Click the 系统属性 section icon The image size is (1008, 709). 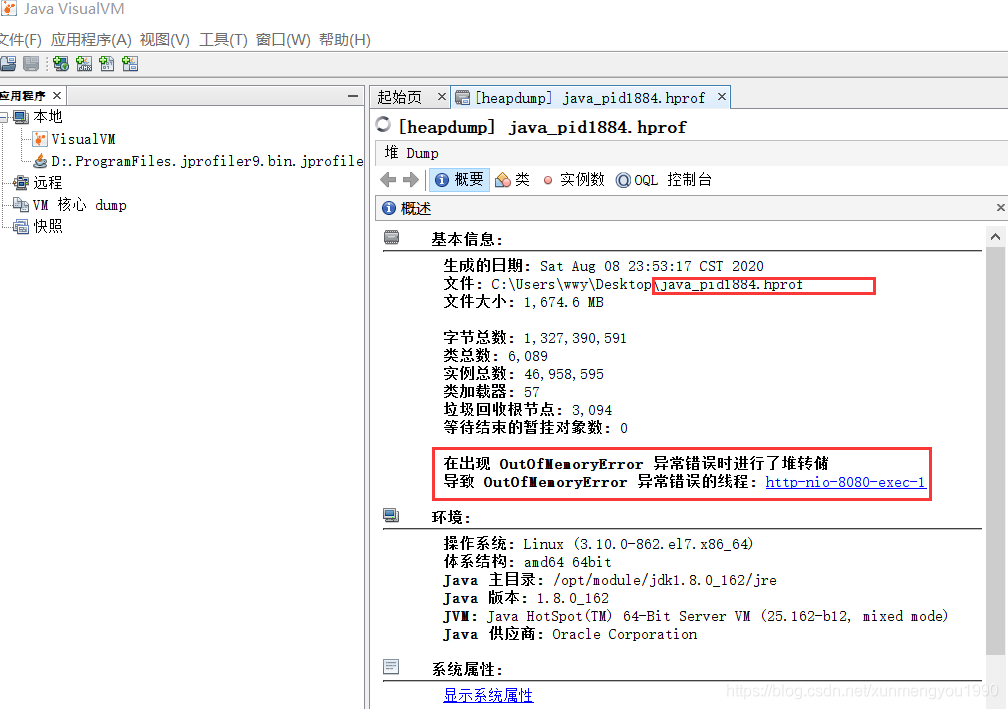pos(391,667)
